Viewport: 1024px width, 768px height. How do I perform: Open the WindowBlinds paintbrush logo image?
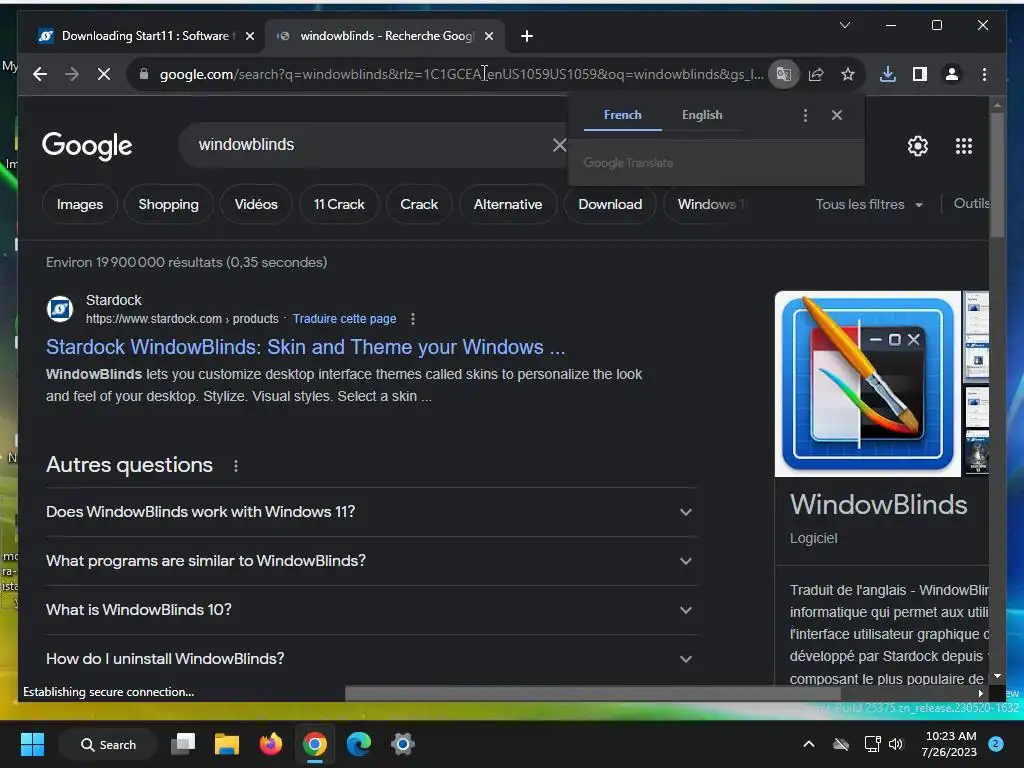[867, 384]
